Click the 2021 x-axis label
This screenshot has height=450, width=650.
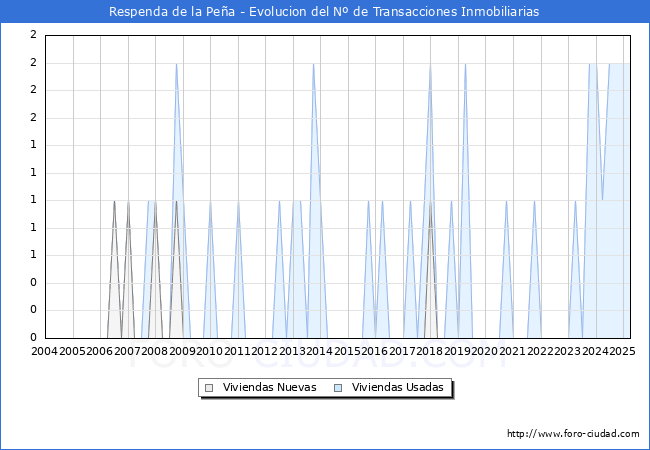pyautogui.click(x=513, y=351)
